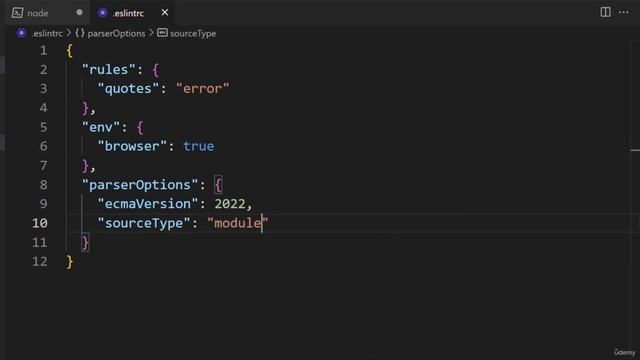
Task: Click the ESLint icon in the breadcrumb
Action: [22, 33]
